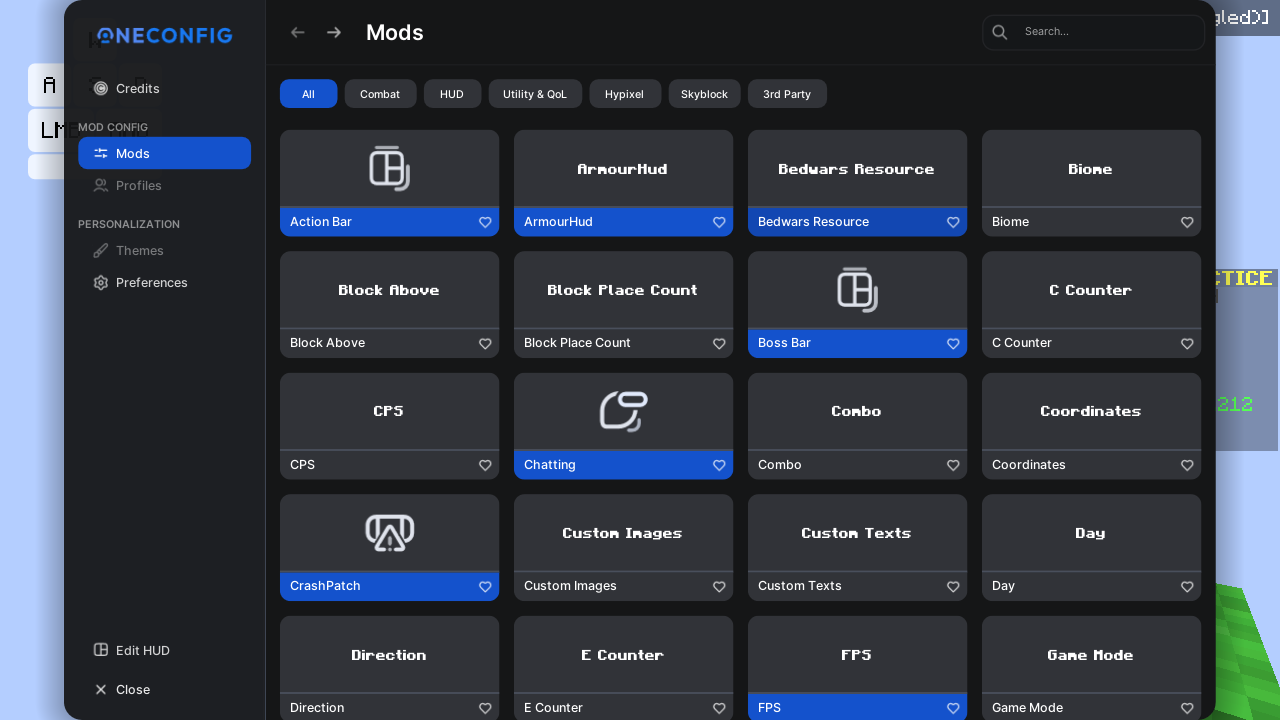Enable the Biome mod name bar
Screen dimensions: 1280x720
point(1091,222)
